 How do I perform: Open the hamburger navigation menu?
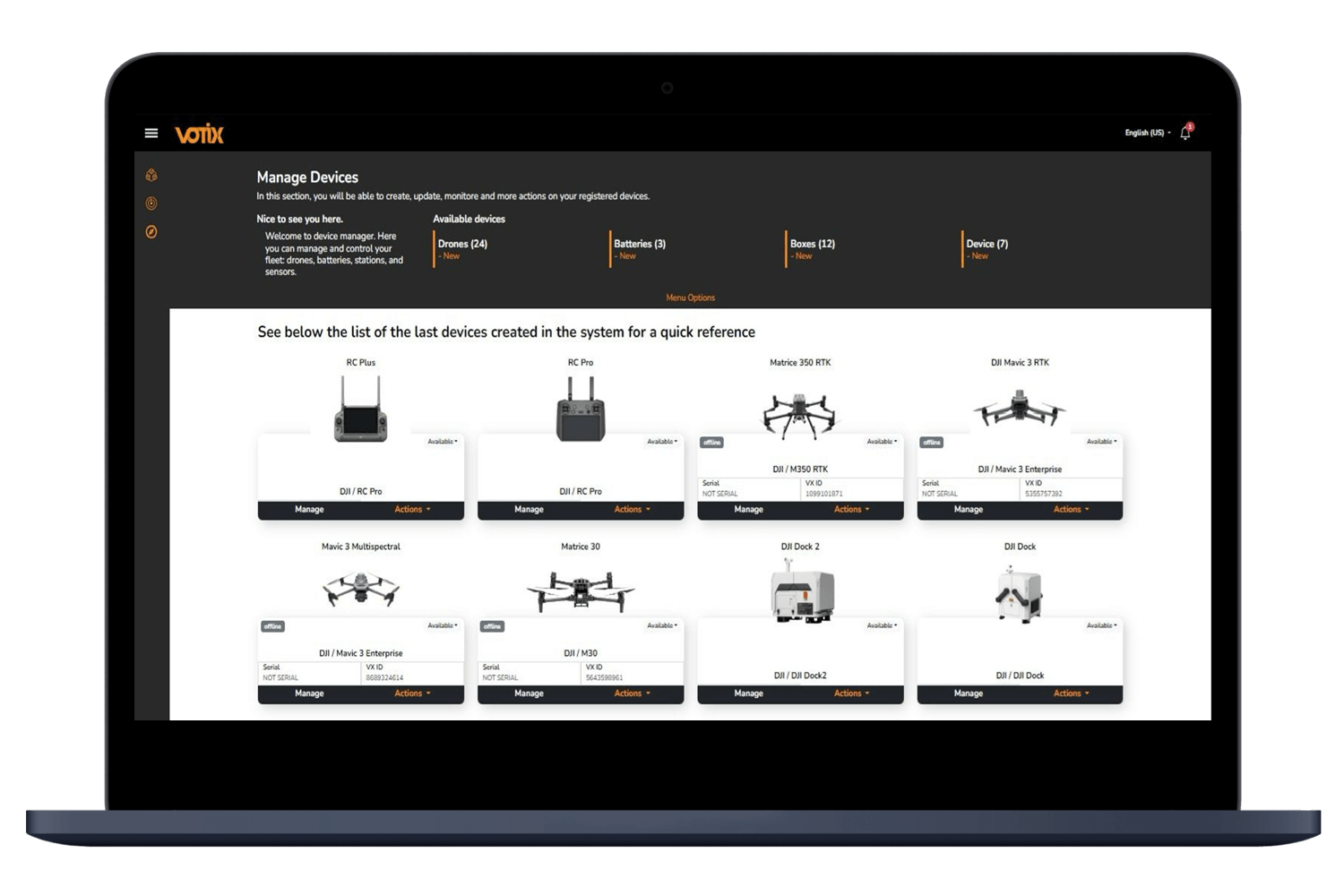151,132
